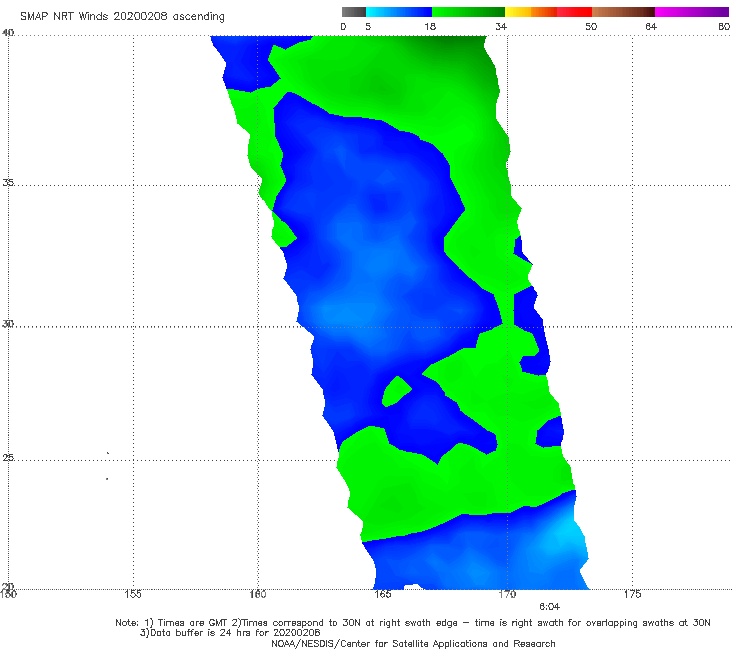
Task: Click the title 'SMAP NRT Winds 20200208 ascending'
Action: pos(122,17)
